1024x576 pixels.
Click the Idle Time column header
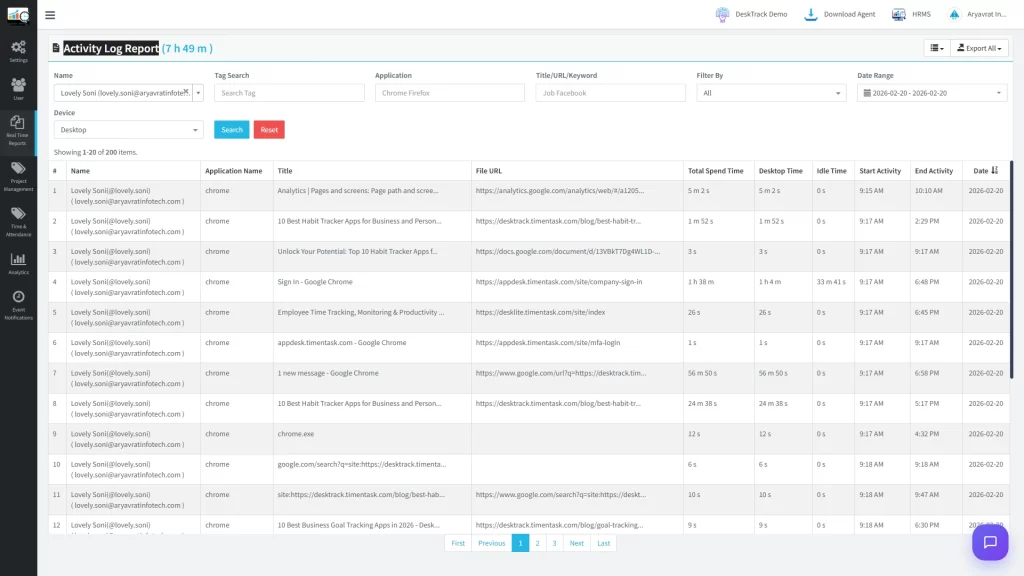pyautogui.click(x=831, y=170)
